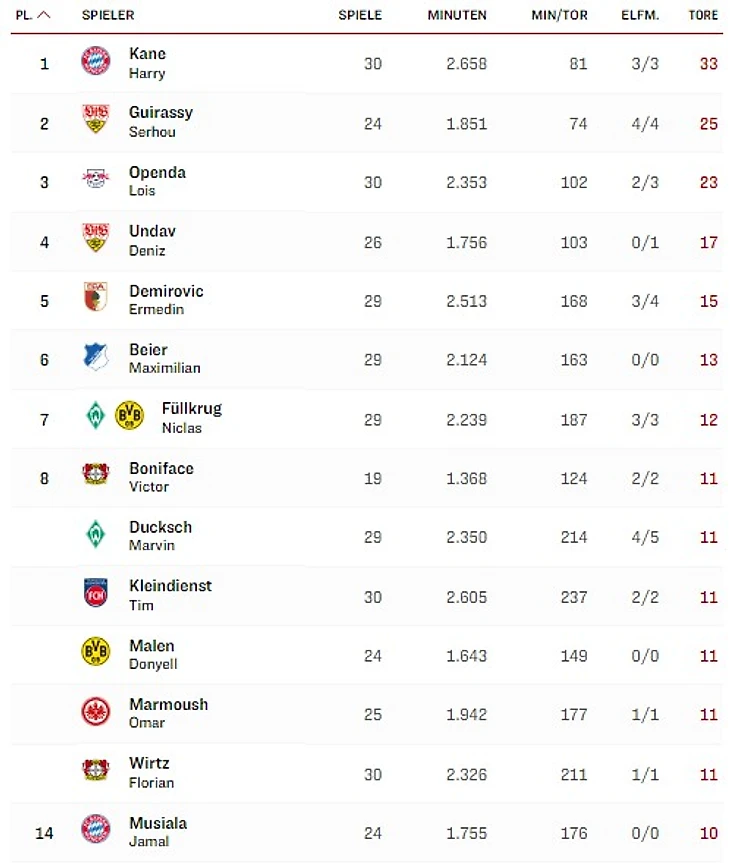Viewport: 730px width, 863px height.
Task: Click Werder Bremen crest beside Ducksch
Action: (x=96, y=534)
